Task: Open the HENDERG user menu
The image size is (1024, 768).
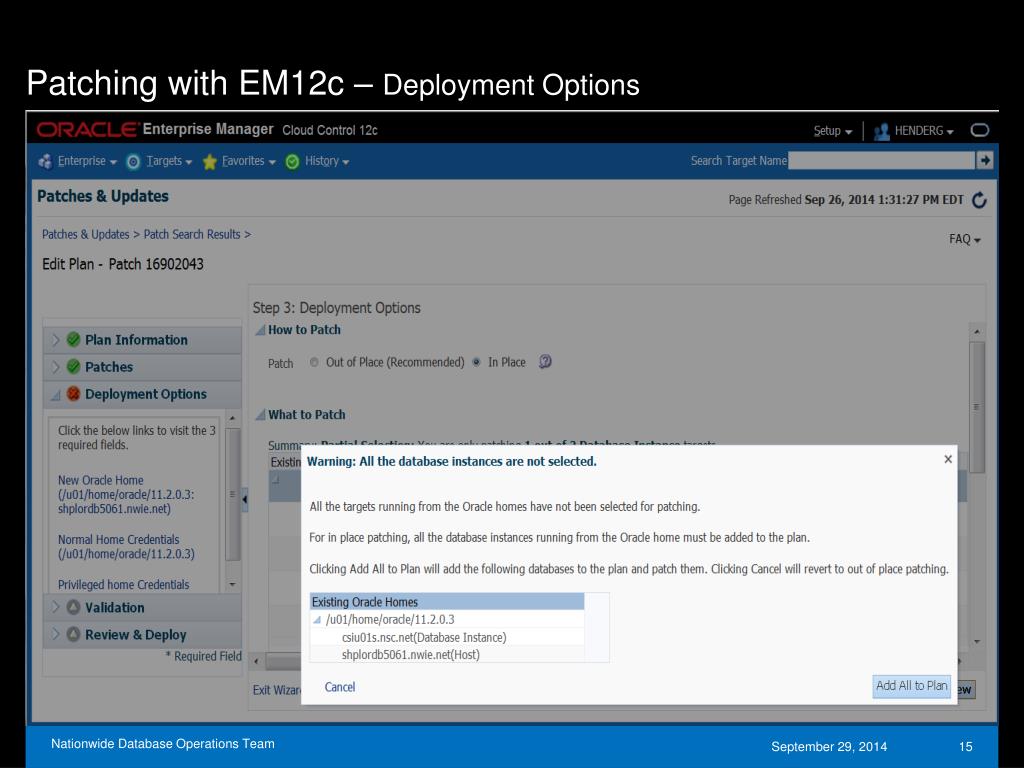Action: (x=924, y=131)
